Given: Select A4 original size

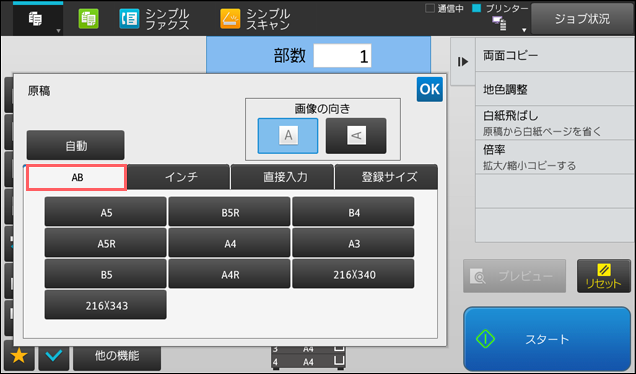Looking at the screenshot, I should pos(230,243).
